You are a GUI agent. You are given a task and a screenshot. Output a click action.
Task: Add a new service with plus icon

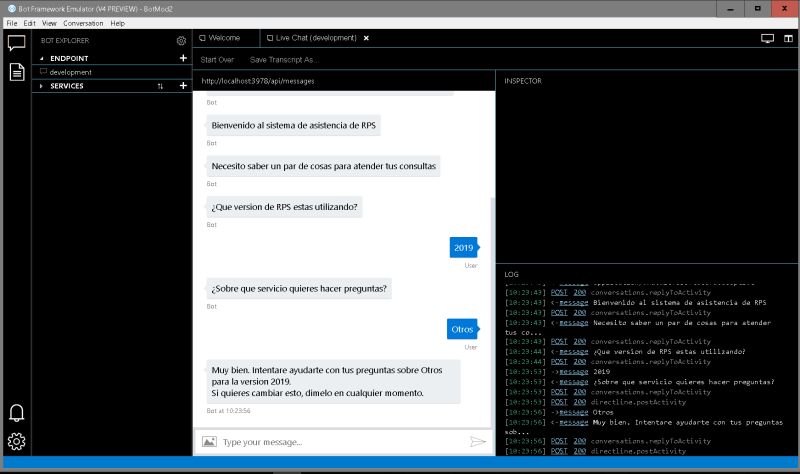click(183, 86)
